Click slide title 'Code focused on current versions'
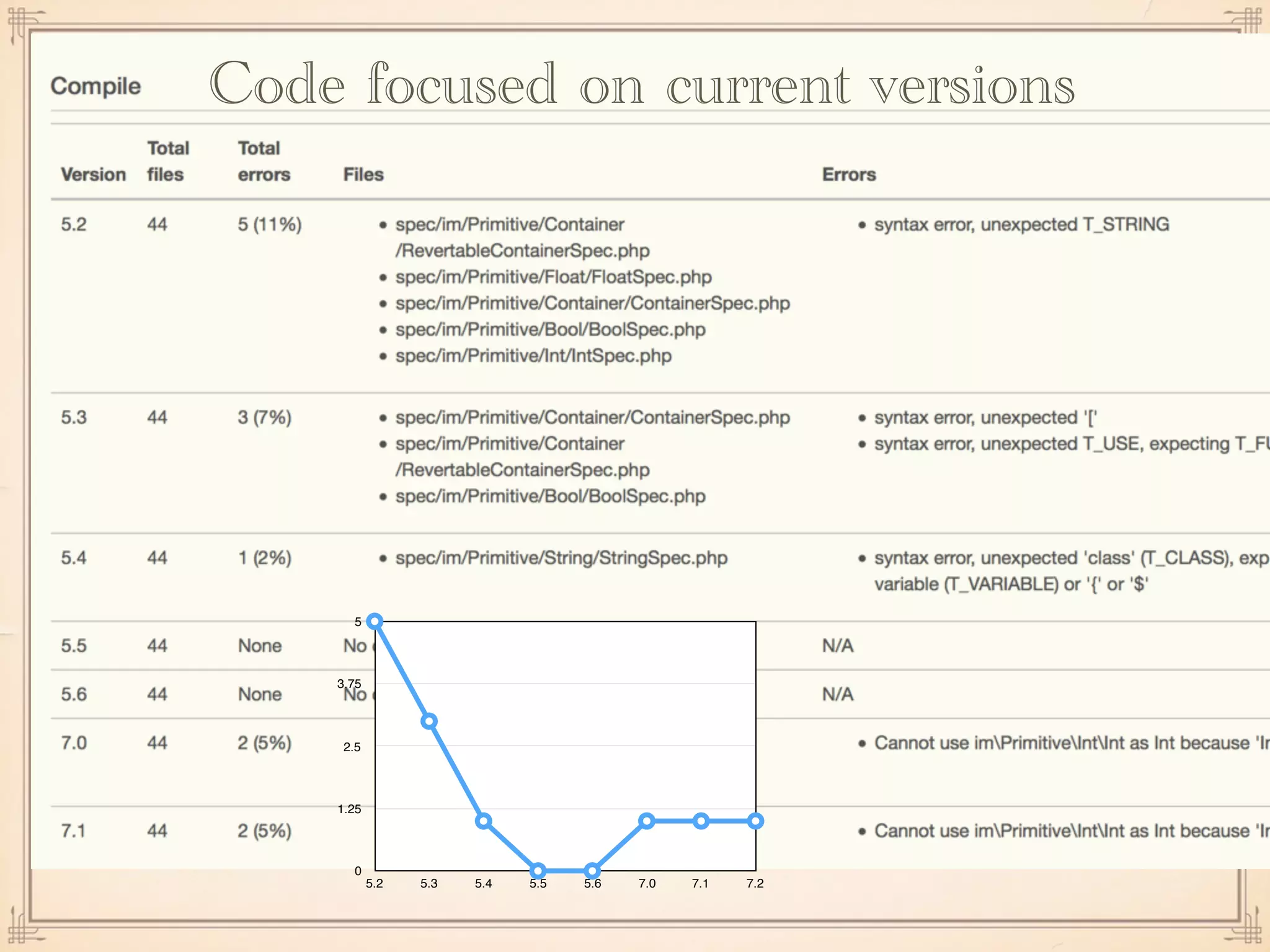The image size is (1270, 952). (x=642, y=83)
